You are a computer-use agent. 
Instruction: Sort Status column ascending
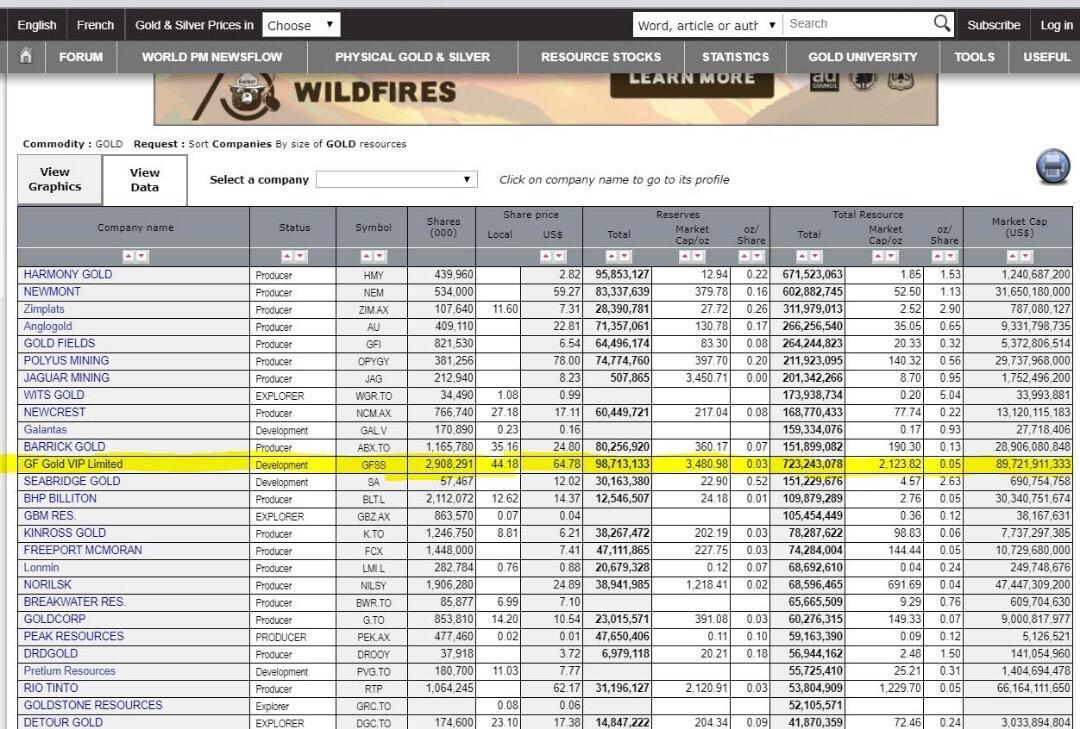(287, 257)
